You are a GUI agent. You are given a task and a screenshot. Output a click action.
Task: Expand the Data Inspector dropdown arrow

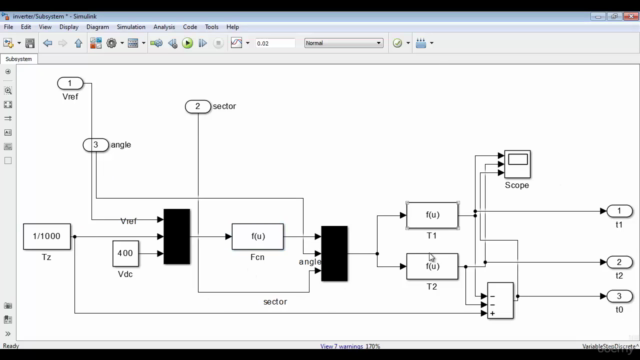pos(247,43)
